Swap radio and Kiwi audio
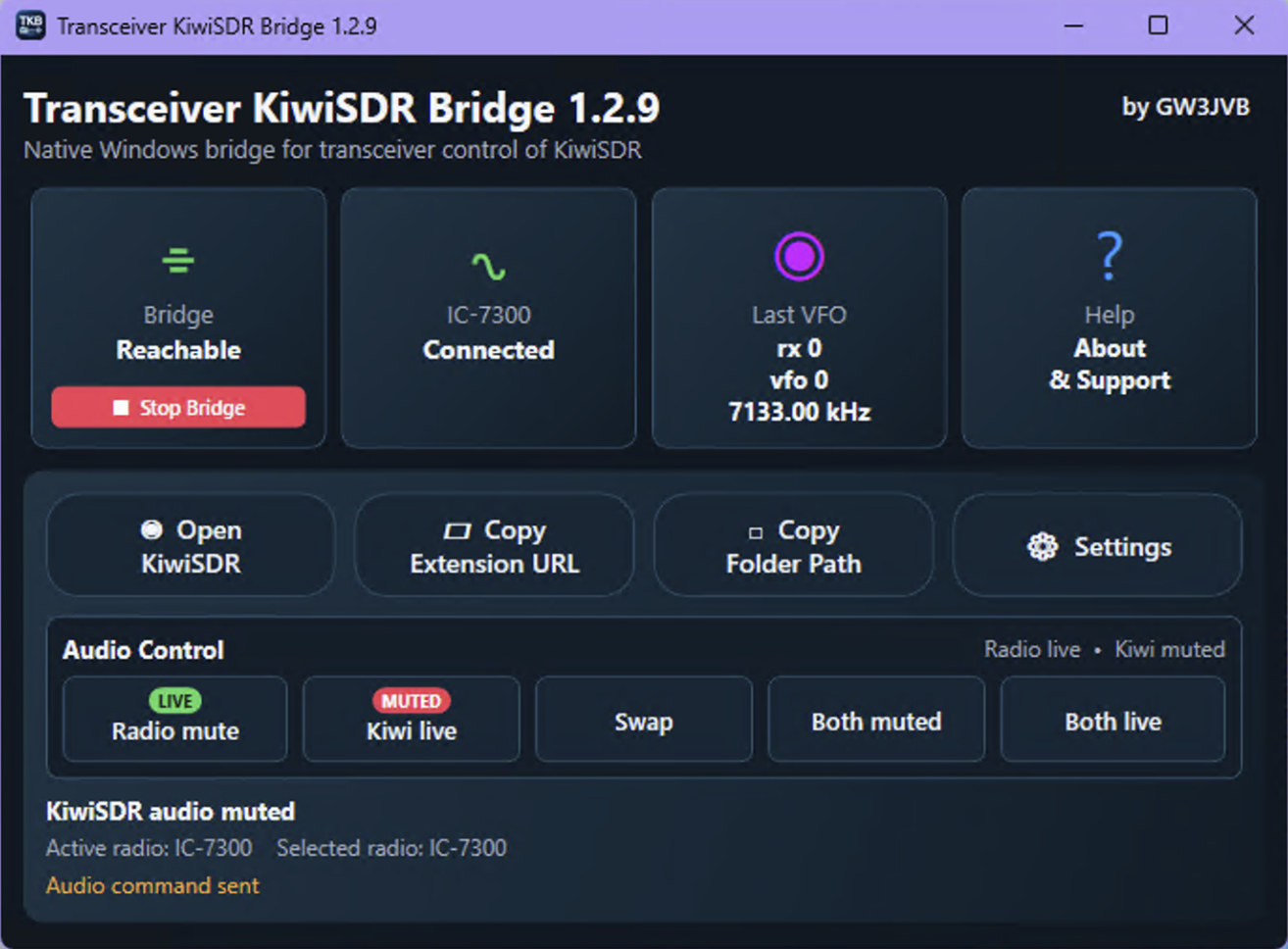The height and width of the screenshot is (949, 1288). 643,719
